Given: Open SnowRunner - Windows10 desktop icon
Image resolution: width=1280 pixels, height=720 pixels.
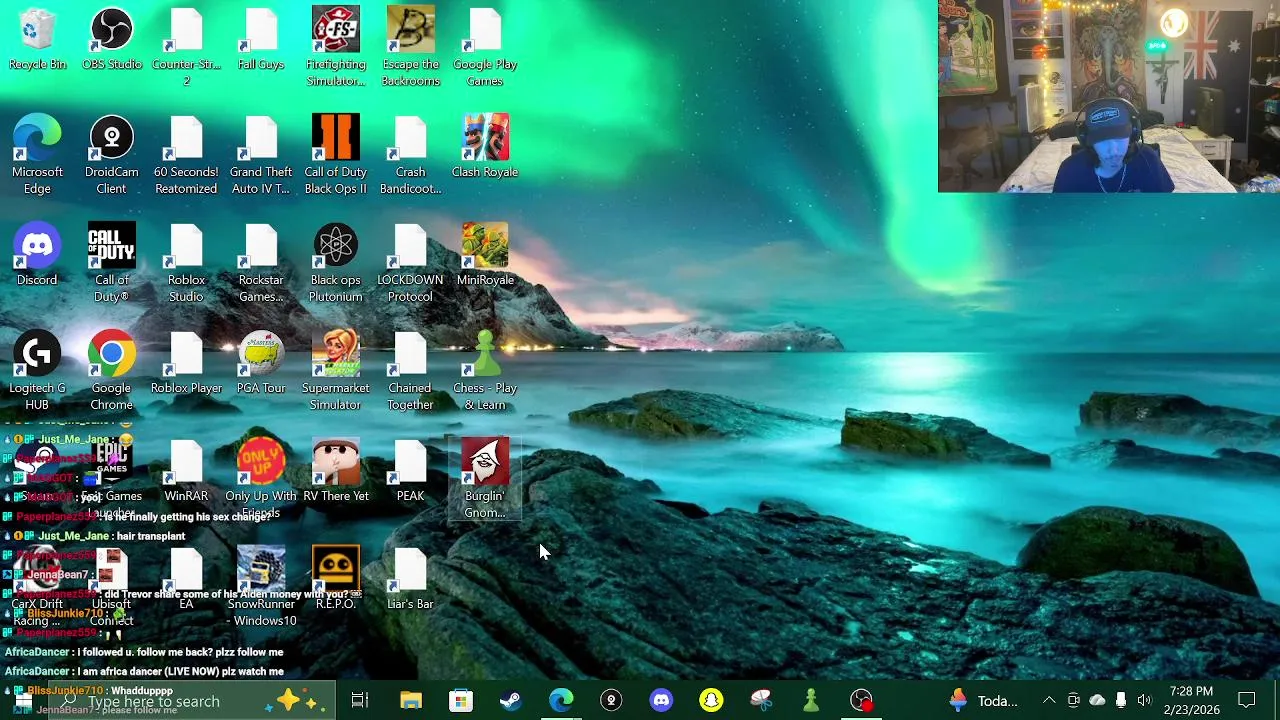Looking at the screenshot, I should pos(261,587).
